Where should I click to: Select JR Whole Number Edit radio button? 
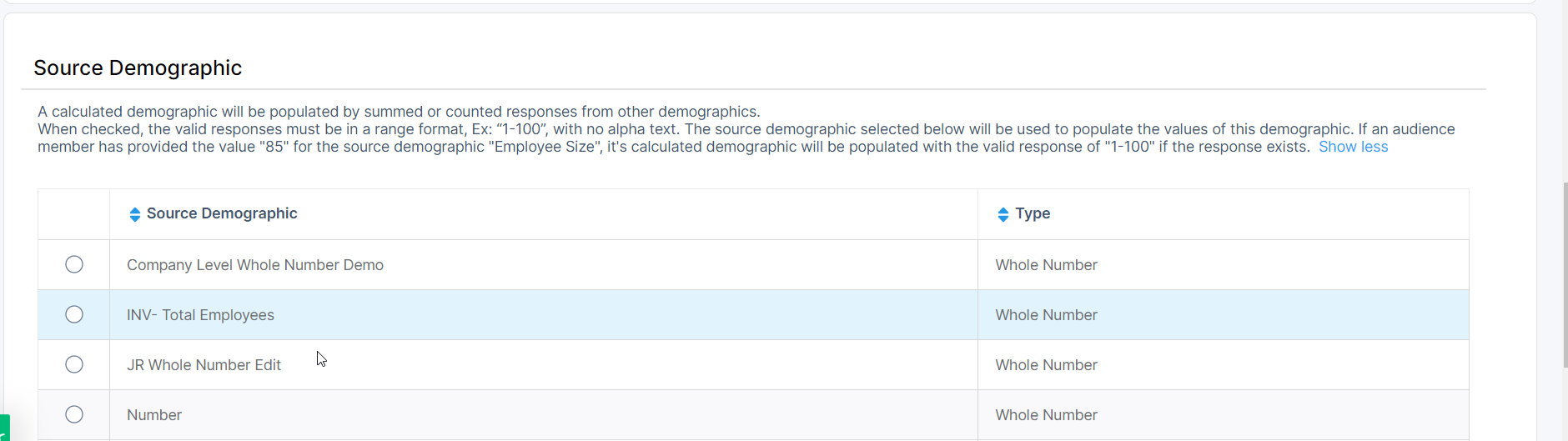point(74,364)
